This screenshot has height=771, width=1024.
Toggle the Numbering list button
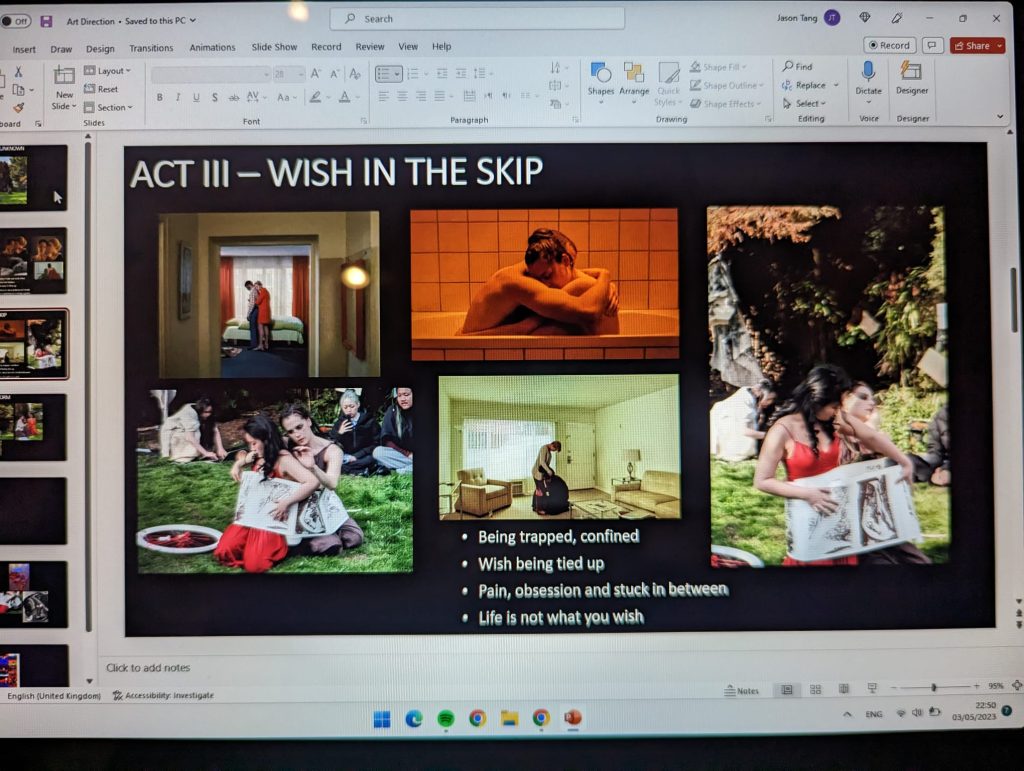click(x=413, y=74)
